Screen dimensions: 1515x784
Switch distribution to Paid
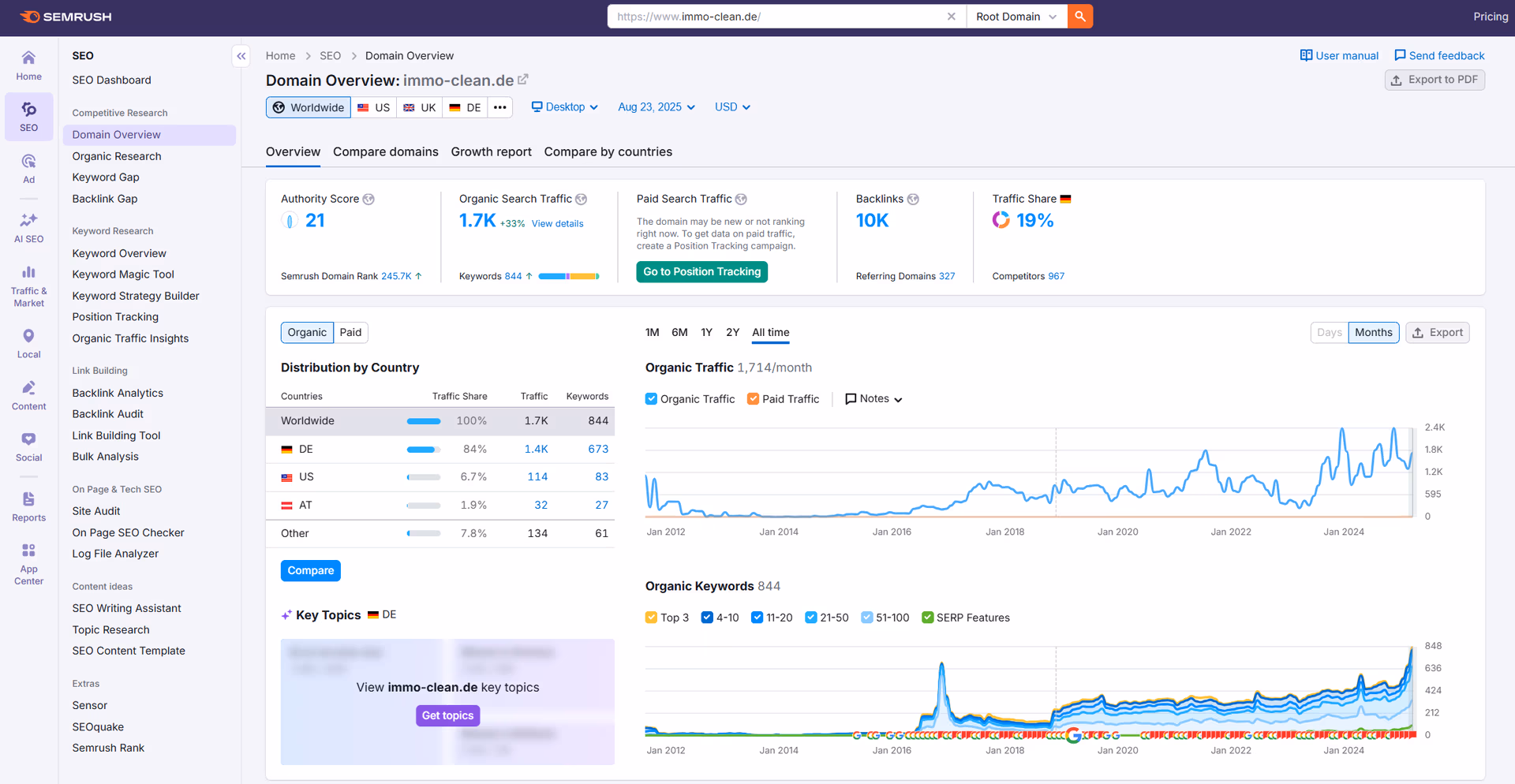tap(350, 333)
